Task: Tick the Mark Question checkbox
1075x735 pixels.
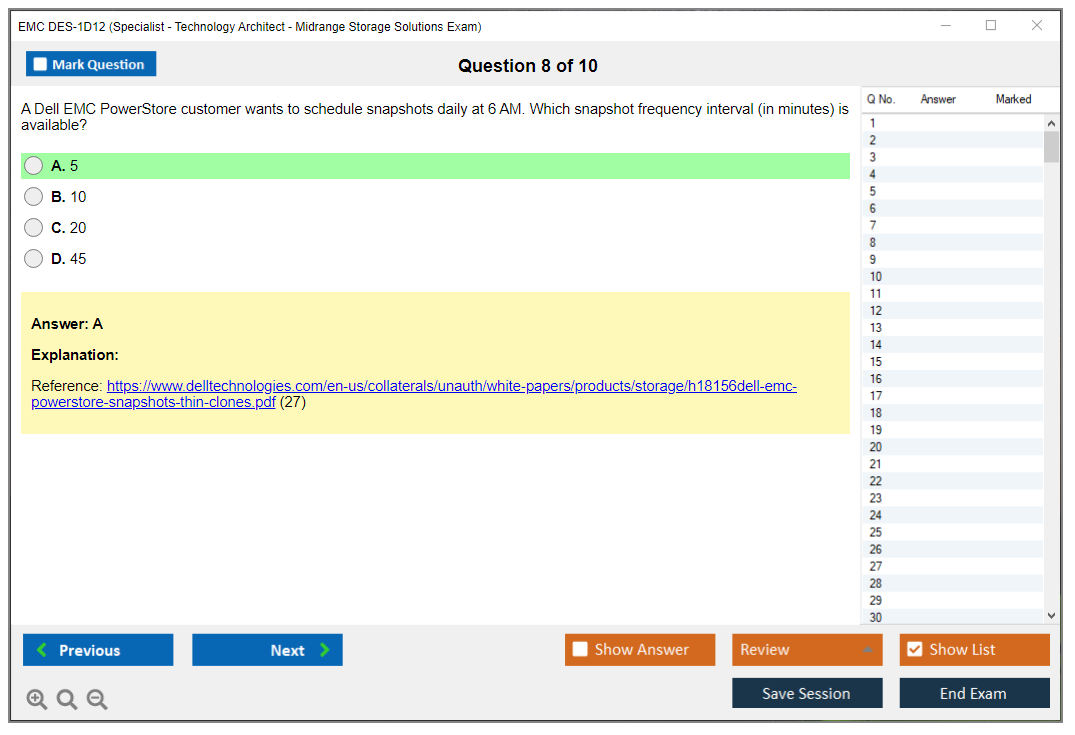Action: click(x=41, y=64)
